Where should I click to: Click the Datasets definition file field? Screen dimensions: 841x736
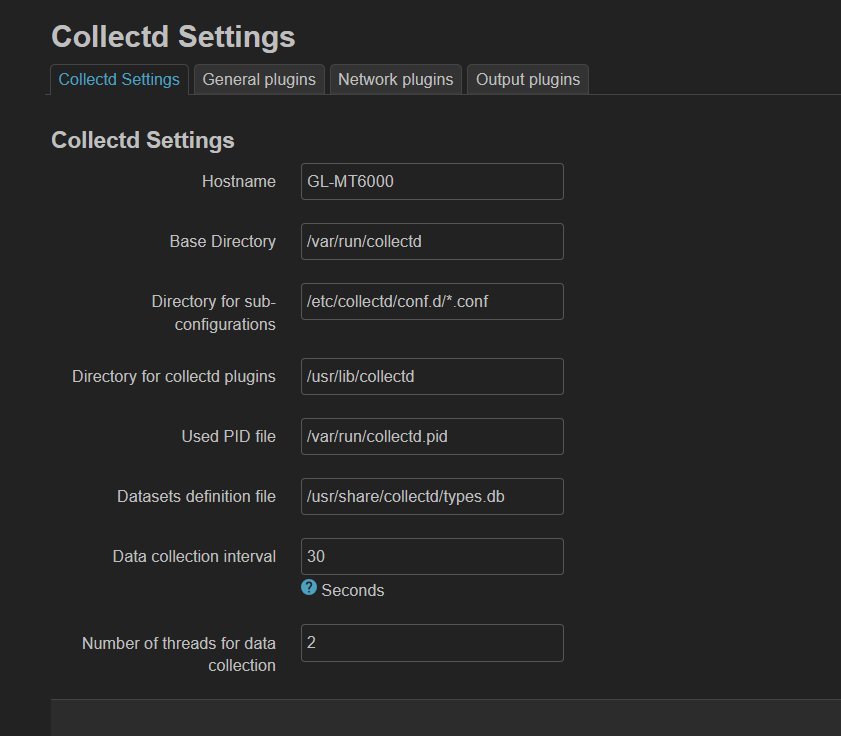pyautogui.click(x=432, y=497)
